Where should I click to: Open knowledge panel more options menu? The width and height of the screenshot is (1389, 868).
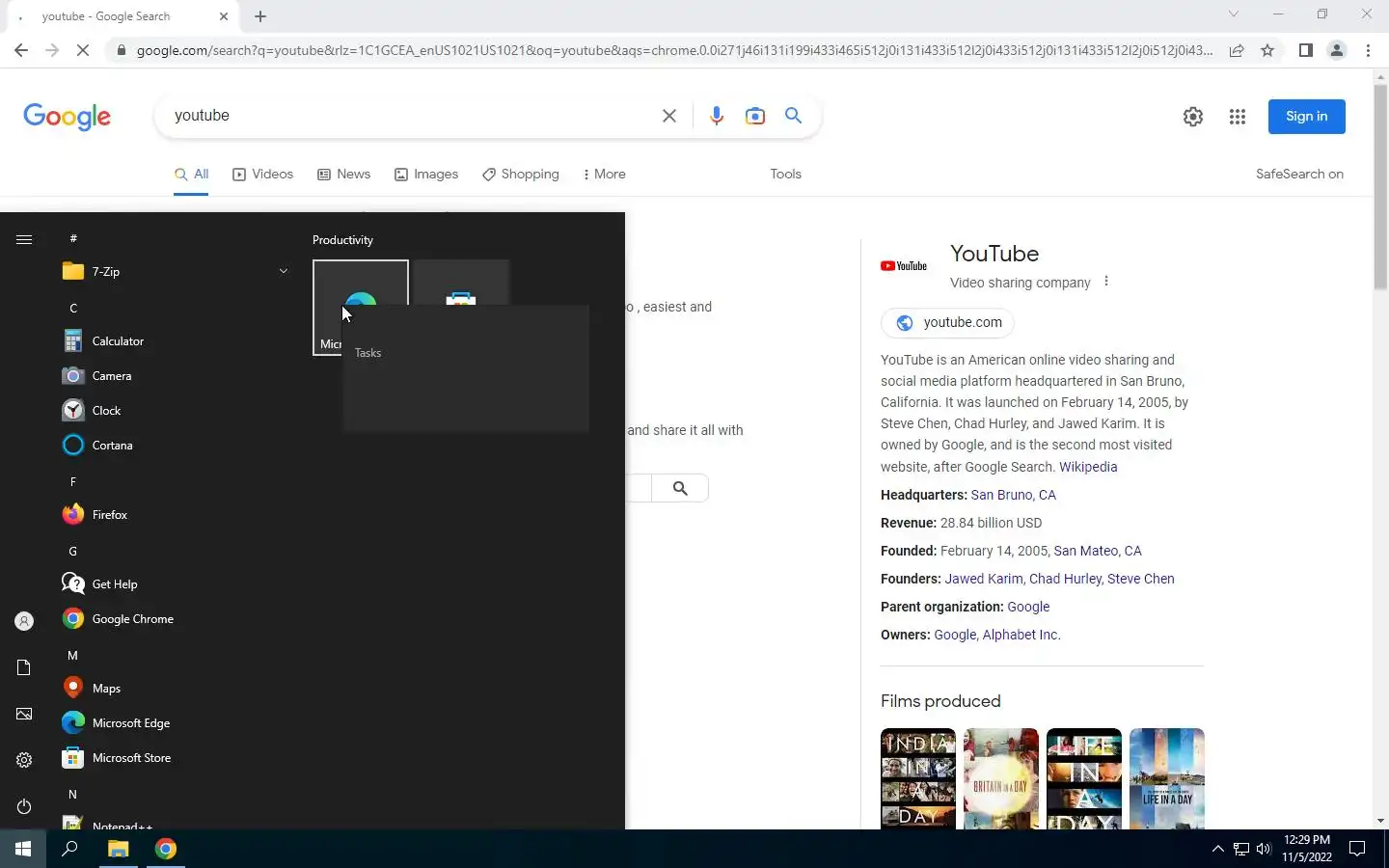[1106, 282]
